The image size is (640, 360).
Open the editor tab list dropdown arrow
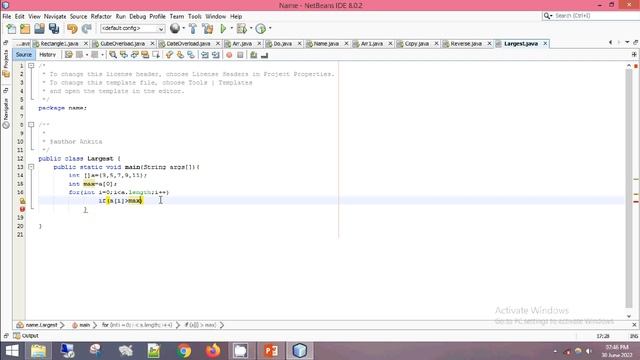click(627, 42)
